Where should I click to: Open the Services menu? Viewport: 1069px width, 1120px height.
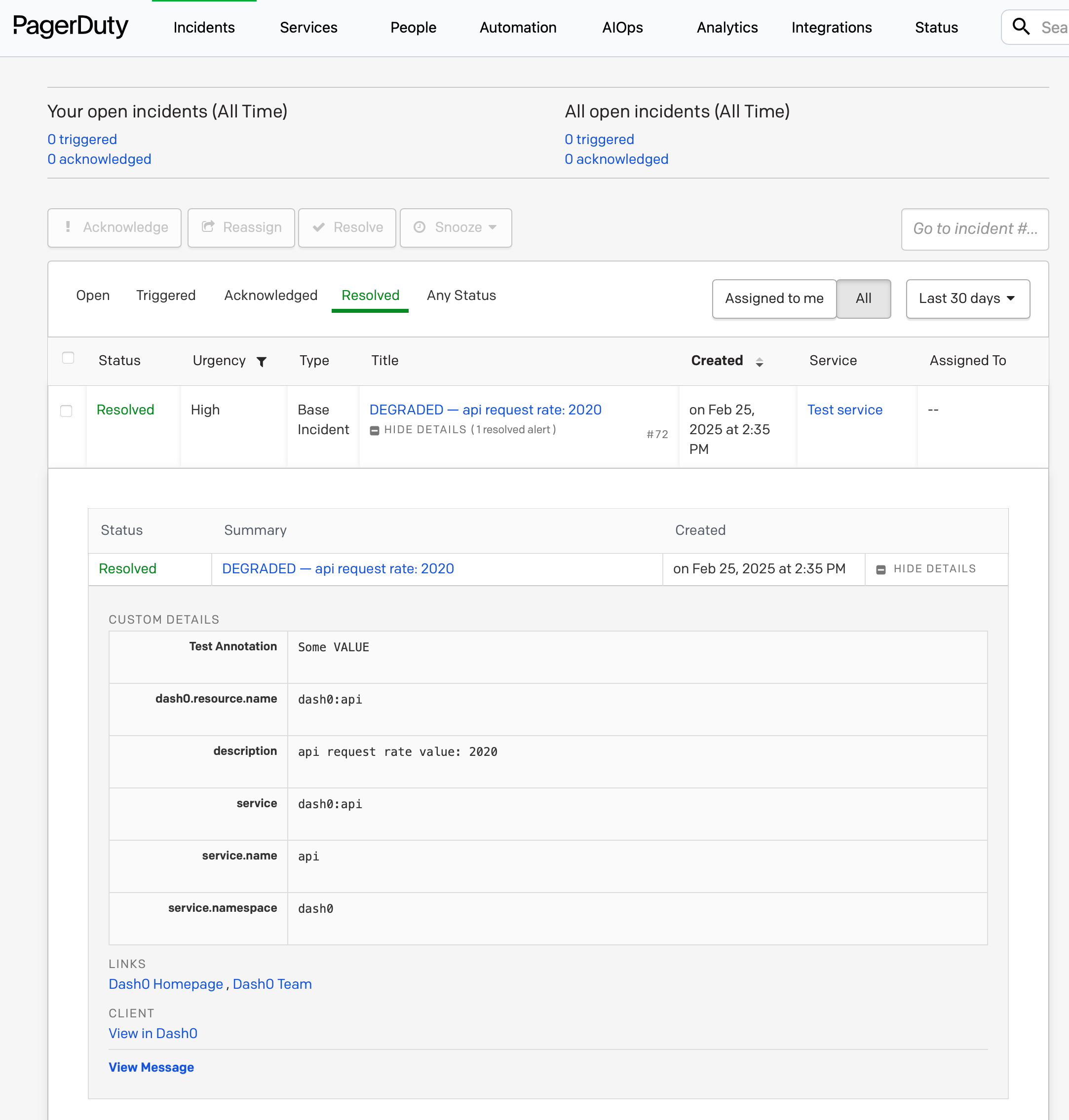[308, 27]
